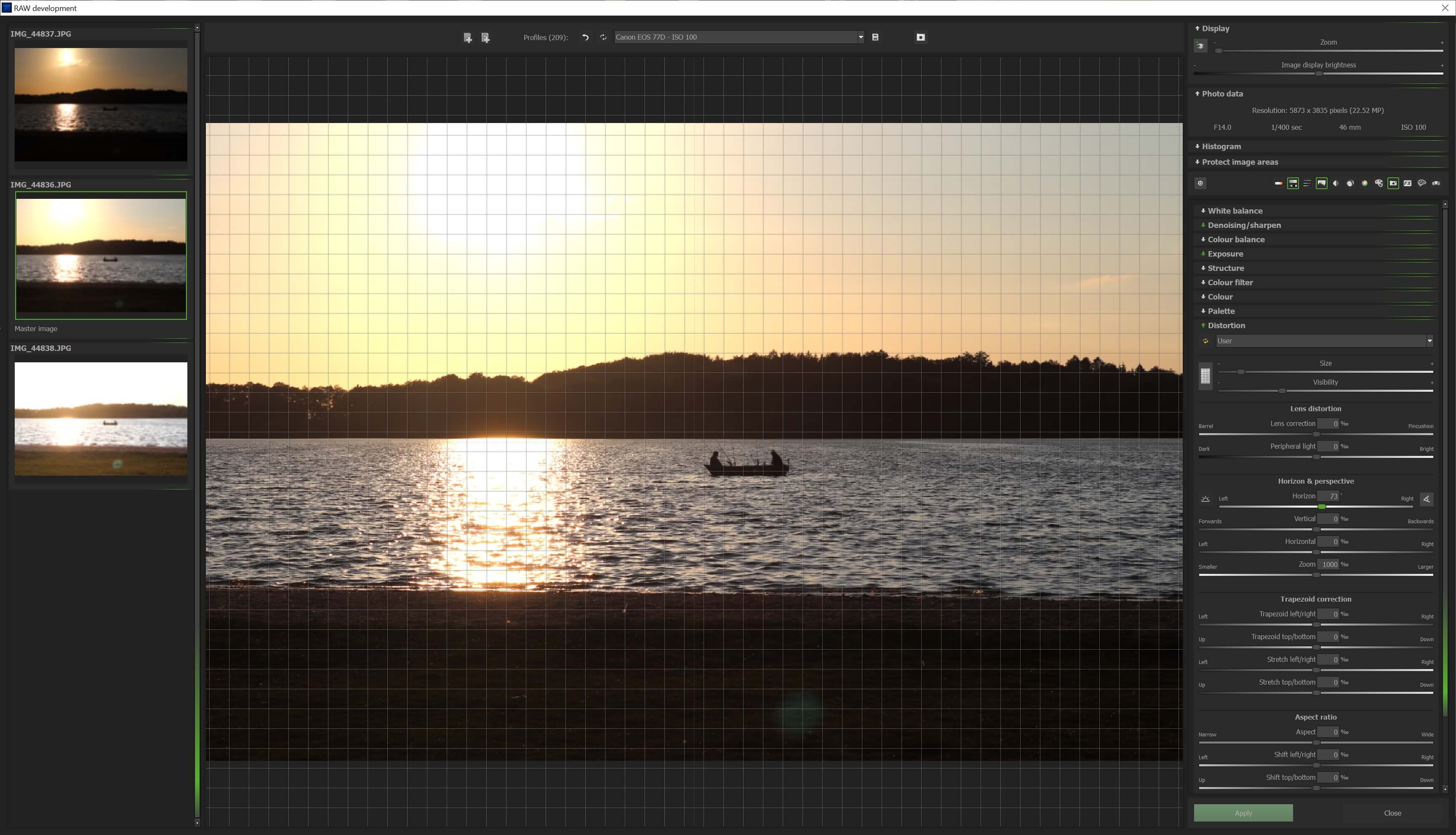Toggle the grid overlay icon beside Size slider
The width and height of the screenshot is (1456, 835).
(x=1205, y=376)
